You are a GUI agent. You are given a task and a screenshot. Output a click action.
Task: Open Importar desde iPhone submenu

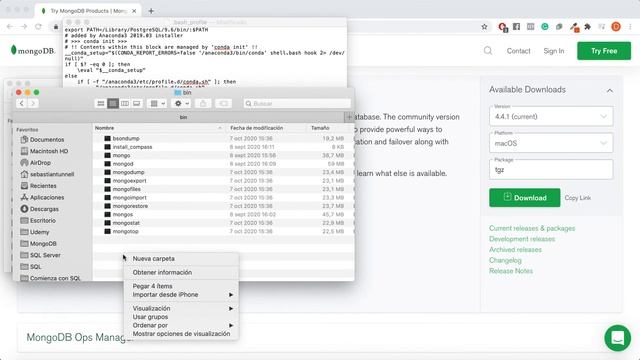[181, 295]
